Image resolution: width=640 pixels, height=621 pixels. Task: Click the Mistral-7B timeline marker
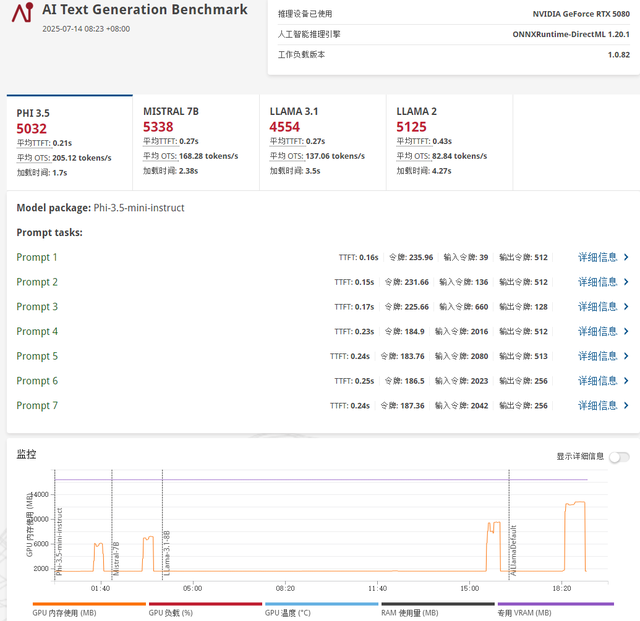(x=116, y=559)
